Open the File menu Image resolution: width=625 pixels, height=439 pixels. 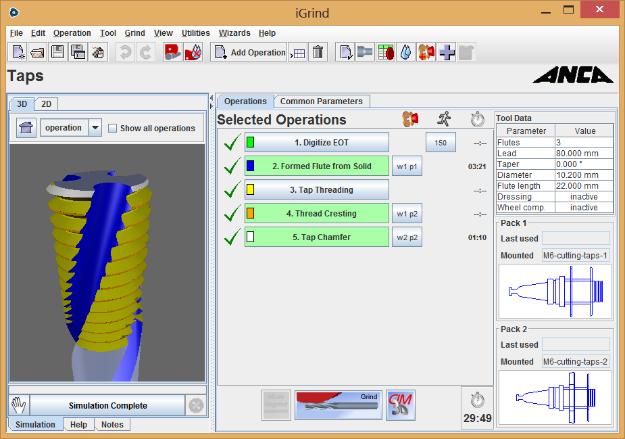click(16, 33)
